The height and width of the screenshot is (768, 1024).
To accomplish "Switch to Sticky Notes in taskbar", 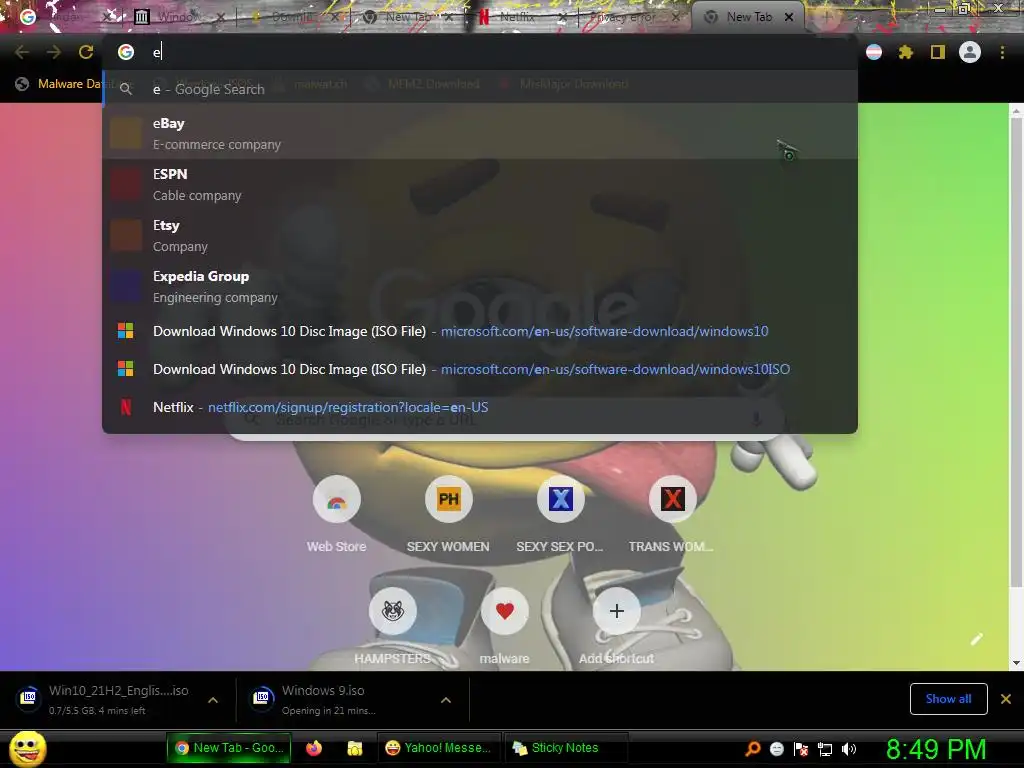I will (566, 748).
